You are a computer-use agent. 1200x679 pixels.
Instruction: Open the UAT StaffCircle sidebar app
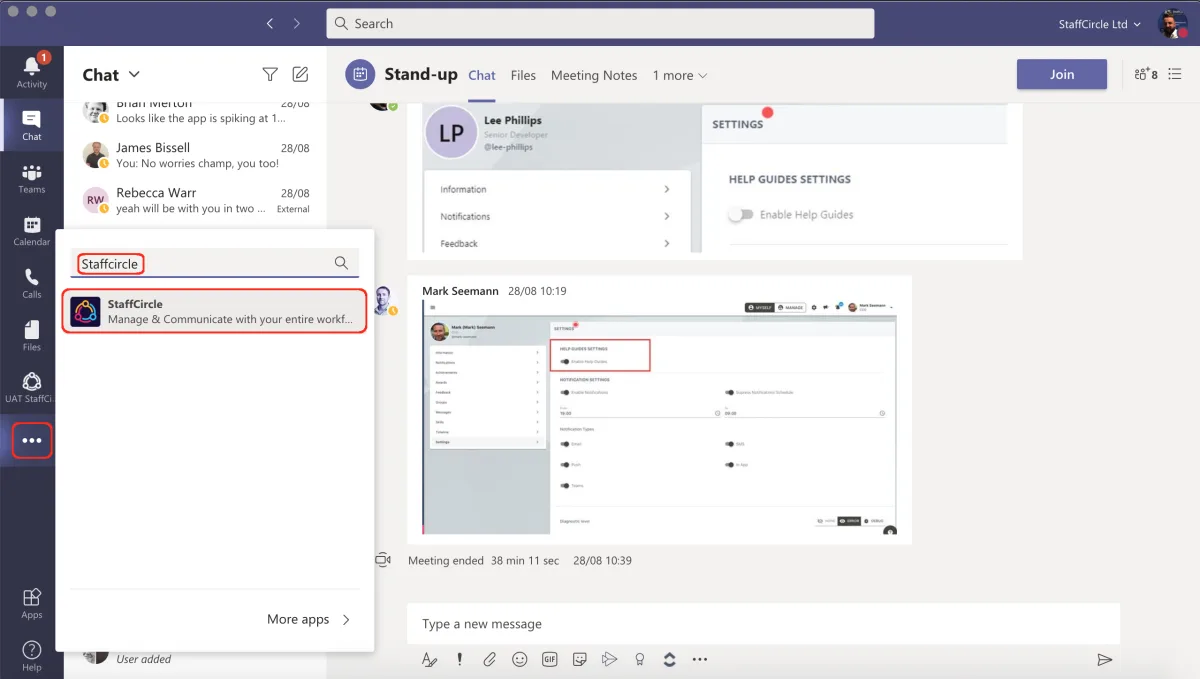pyautogui.click(x=32, y=388)
